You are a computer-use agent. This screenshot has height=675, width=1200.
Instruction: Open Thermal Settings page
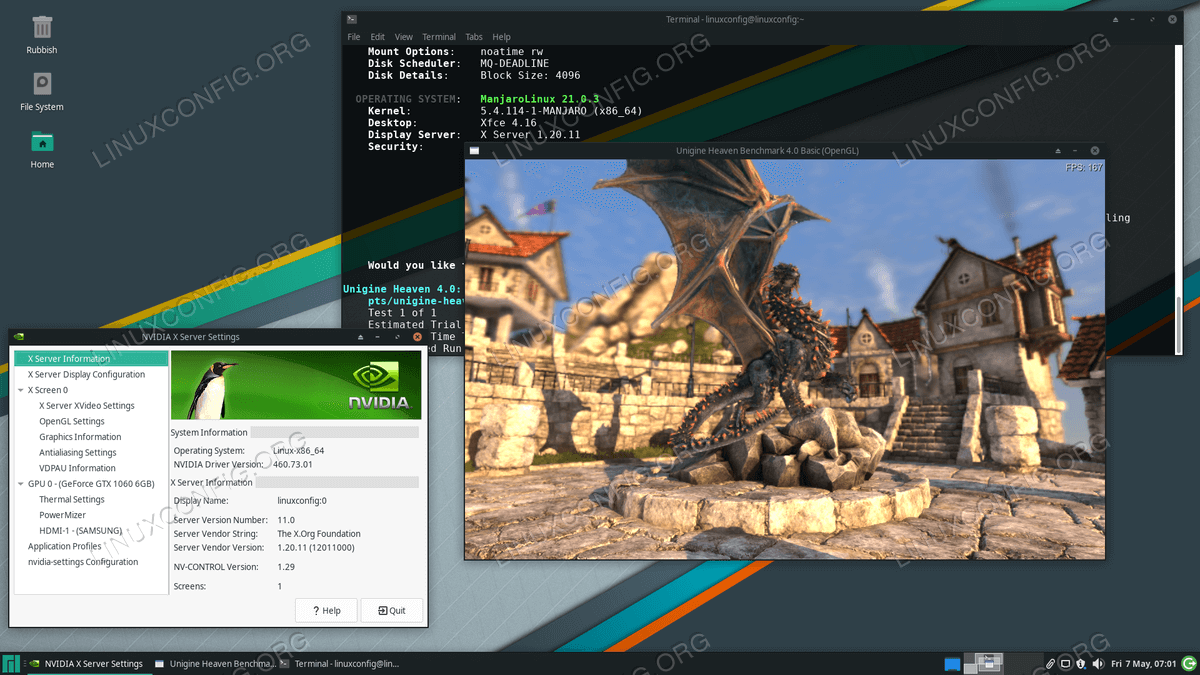pos(72,499)
